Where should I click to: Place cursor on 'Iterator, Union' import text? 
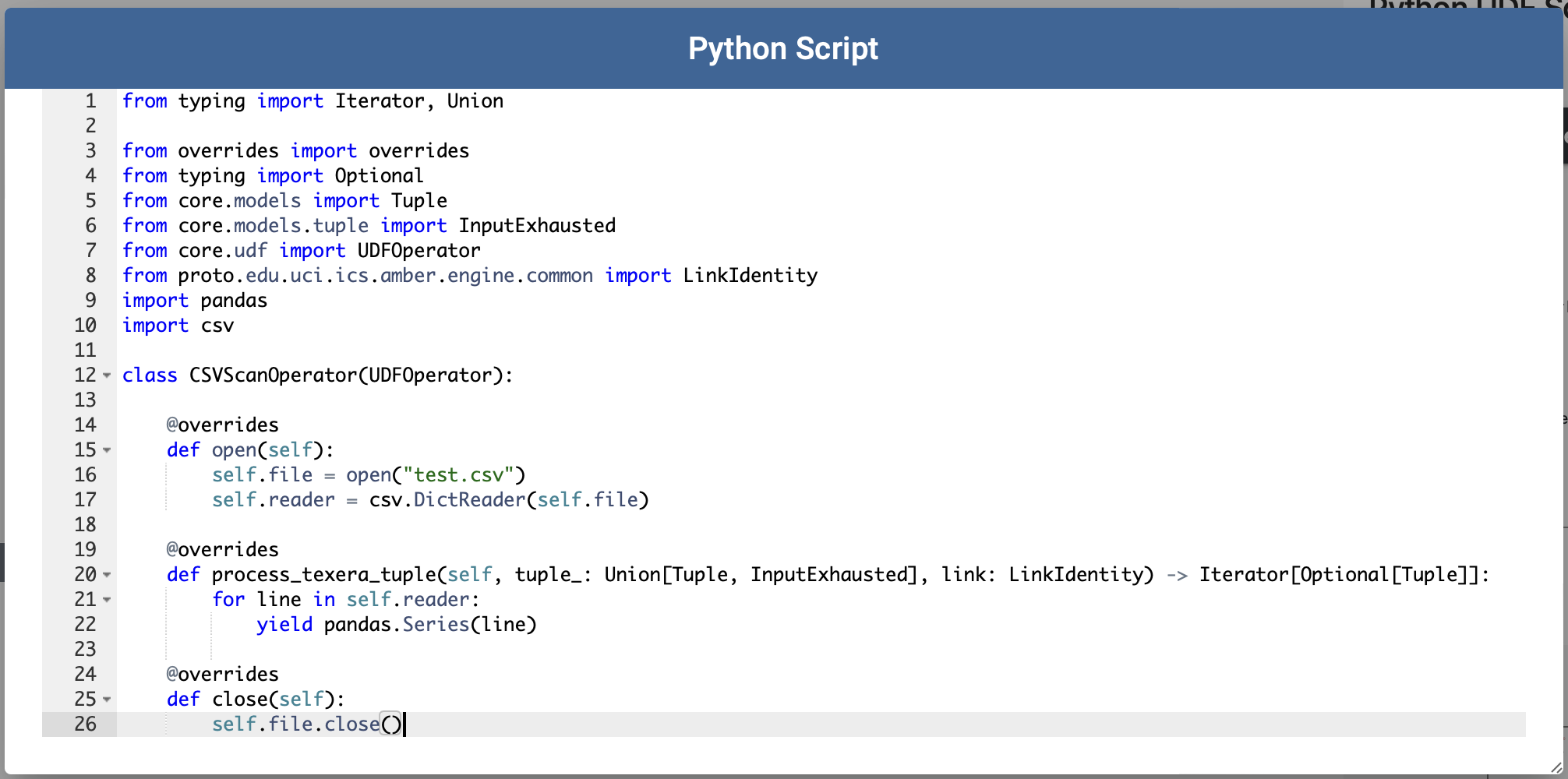coord(419,101)
